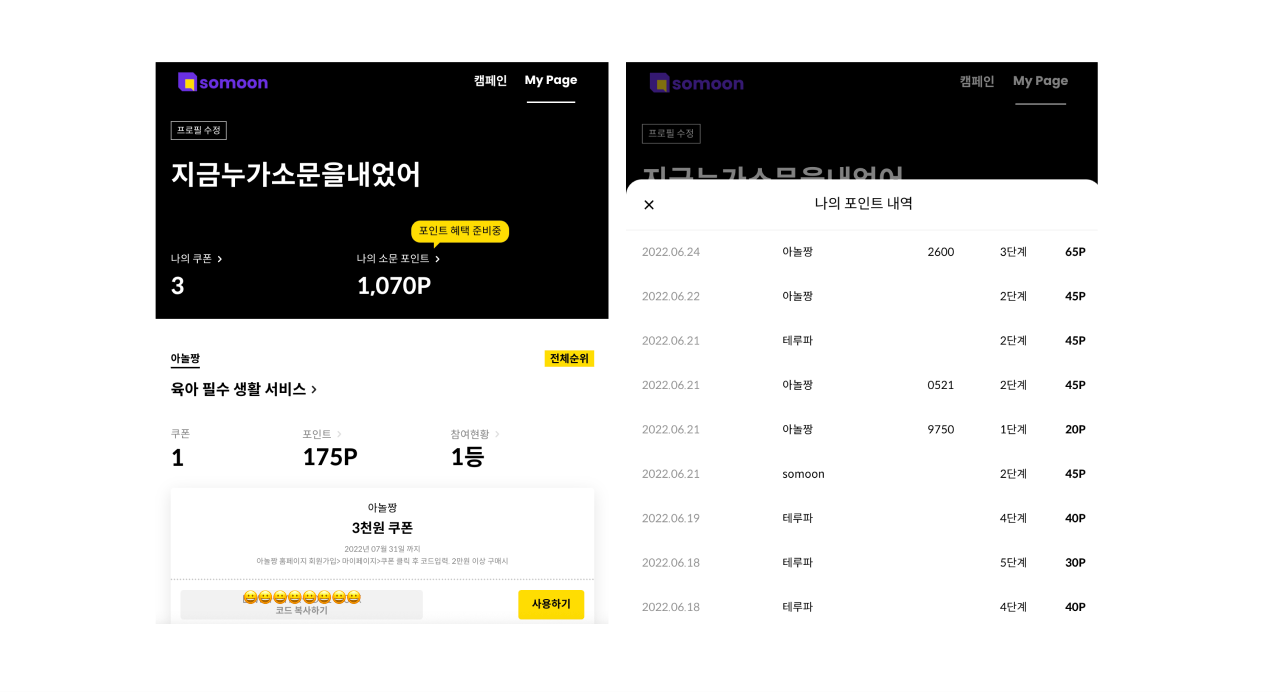The height and width of the screenshot is (692, 1286).
Task: Click the yellow 사용하기 button
Action: coord(551,604)
